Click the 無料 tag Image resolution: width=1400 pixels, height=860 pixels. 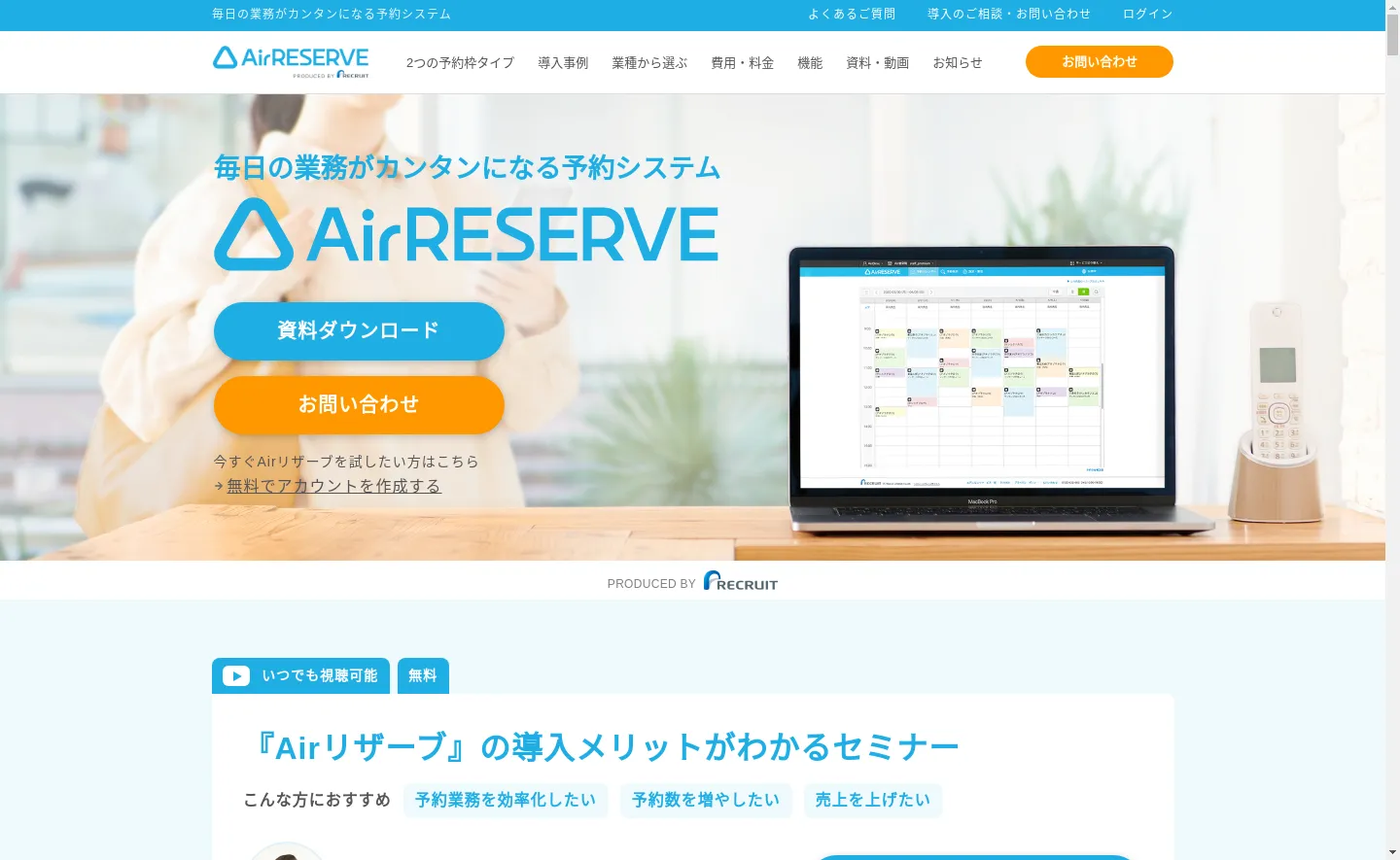point(423,675)
